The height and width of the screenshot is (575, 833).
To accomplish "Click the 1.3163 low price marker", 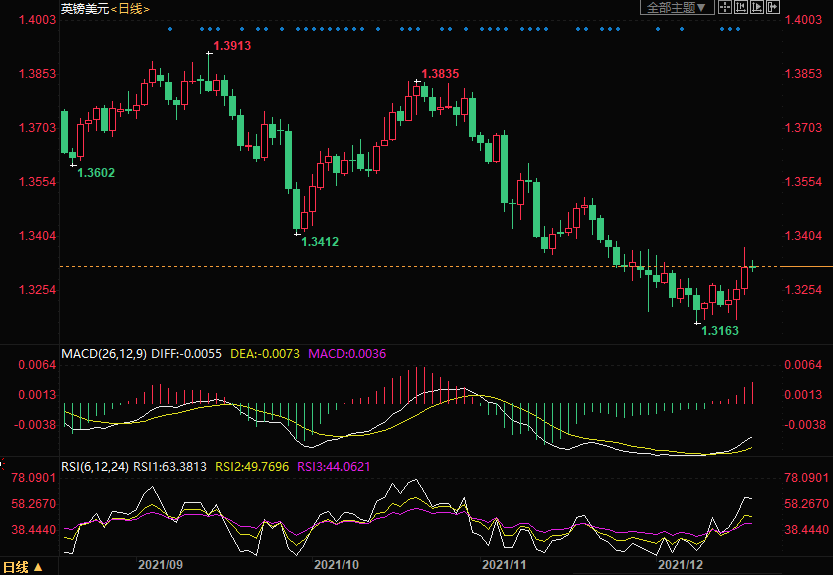I will click(x=719, y=330).
